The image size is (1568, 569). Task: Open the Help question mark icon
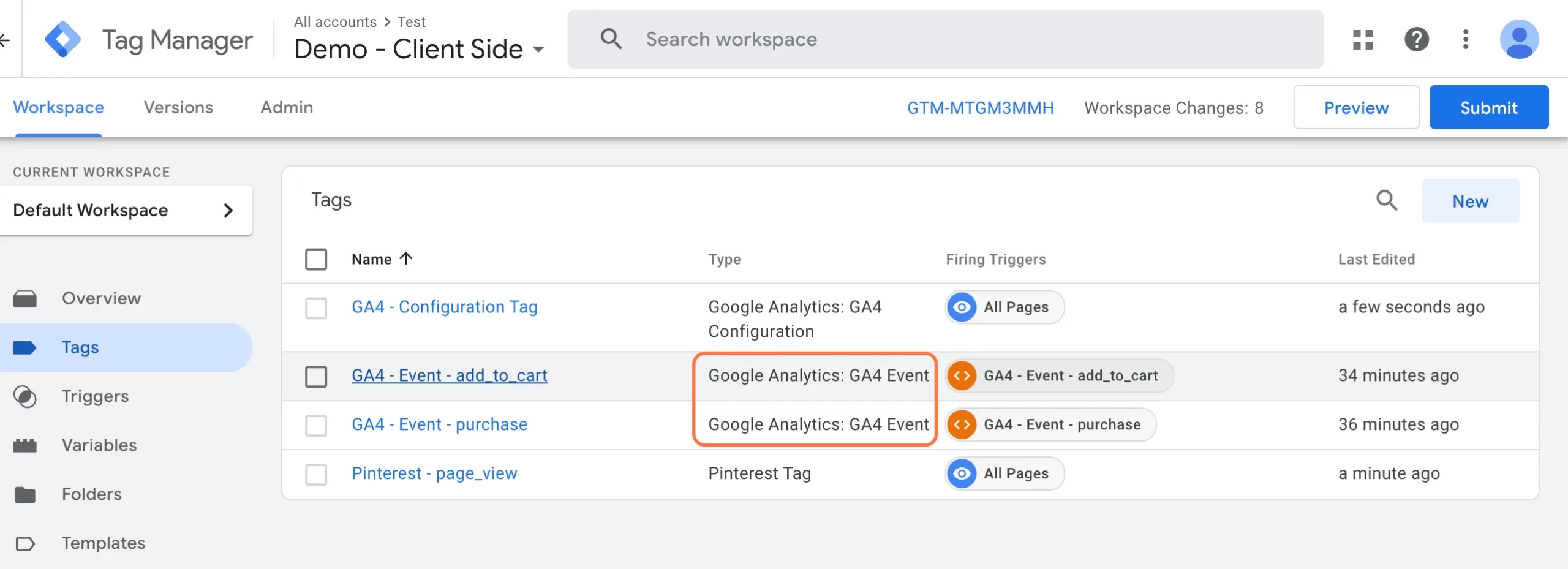(x=1417, y=40)
